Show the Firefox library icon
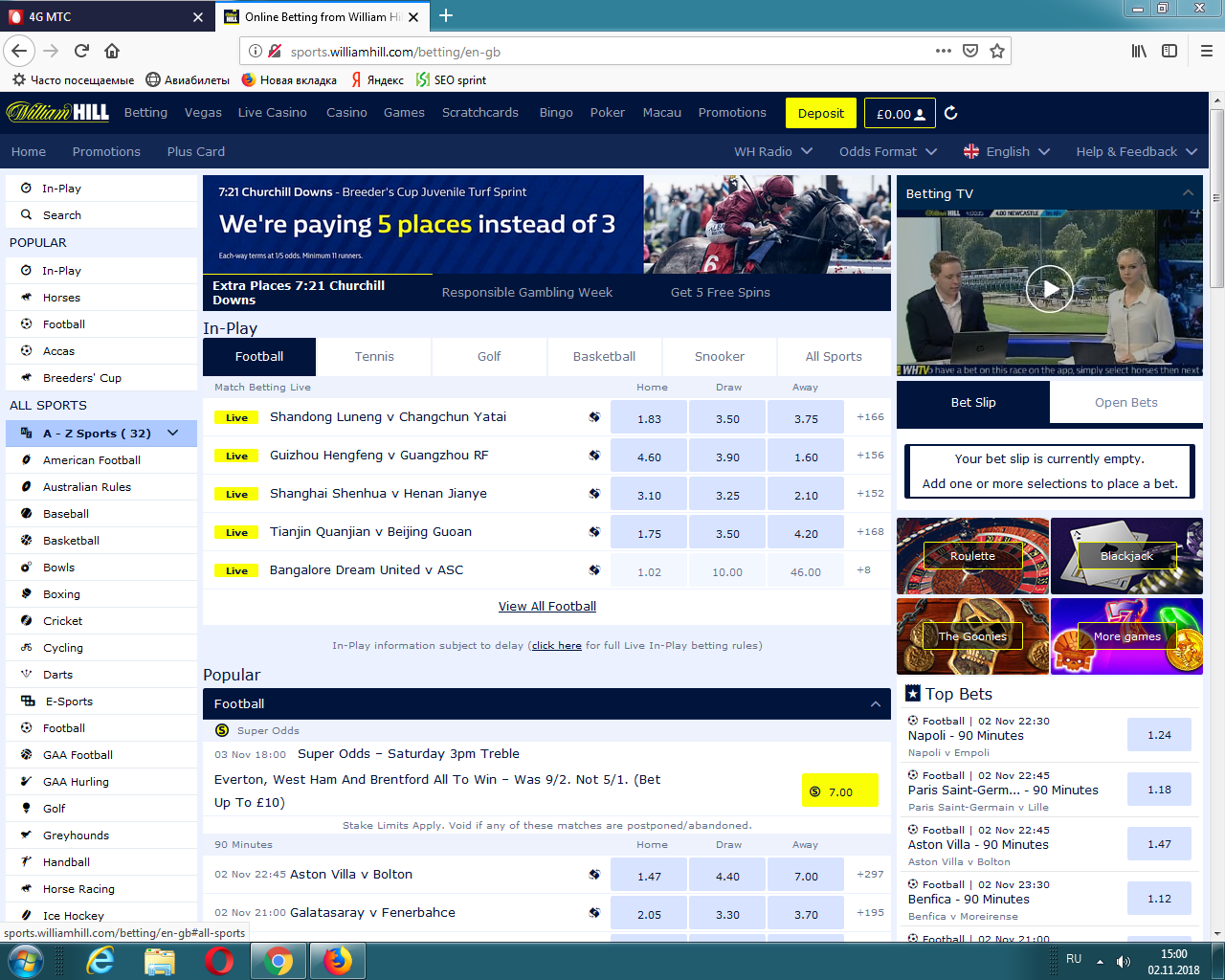1225x980 pixels. (1139, 51)
